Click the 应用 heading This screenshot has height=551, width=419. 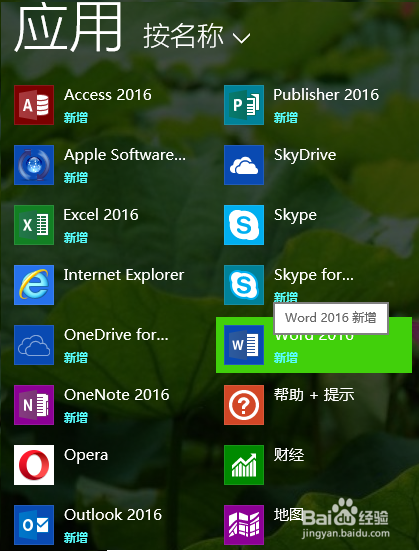[x=68, y=28]
